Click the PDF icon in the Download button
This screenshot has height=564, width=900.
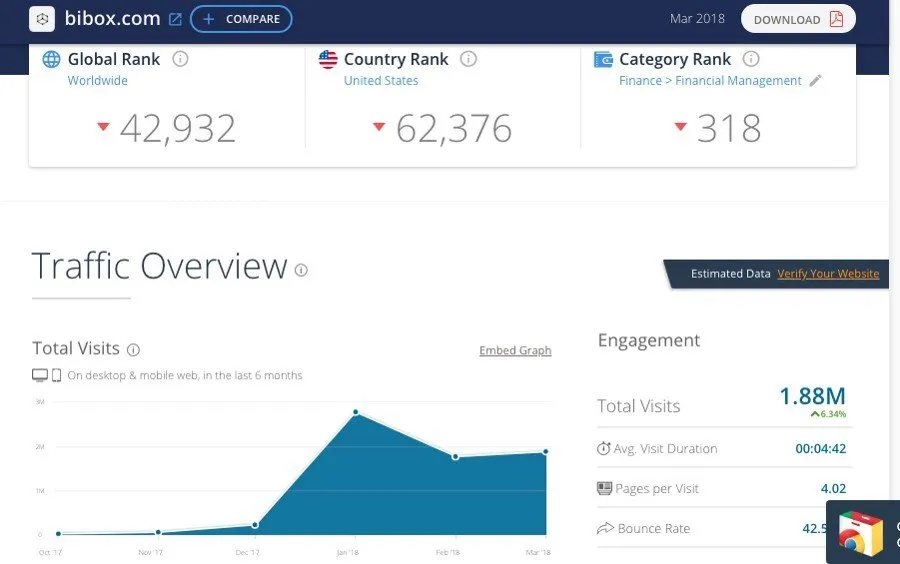(x=836, y=19)
